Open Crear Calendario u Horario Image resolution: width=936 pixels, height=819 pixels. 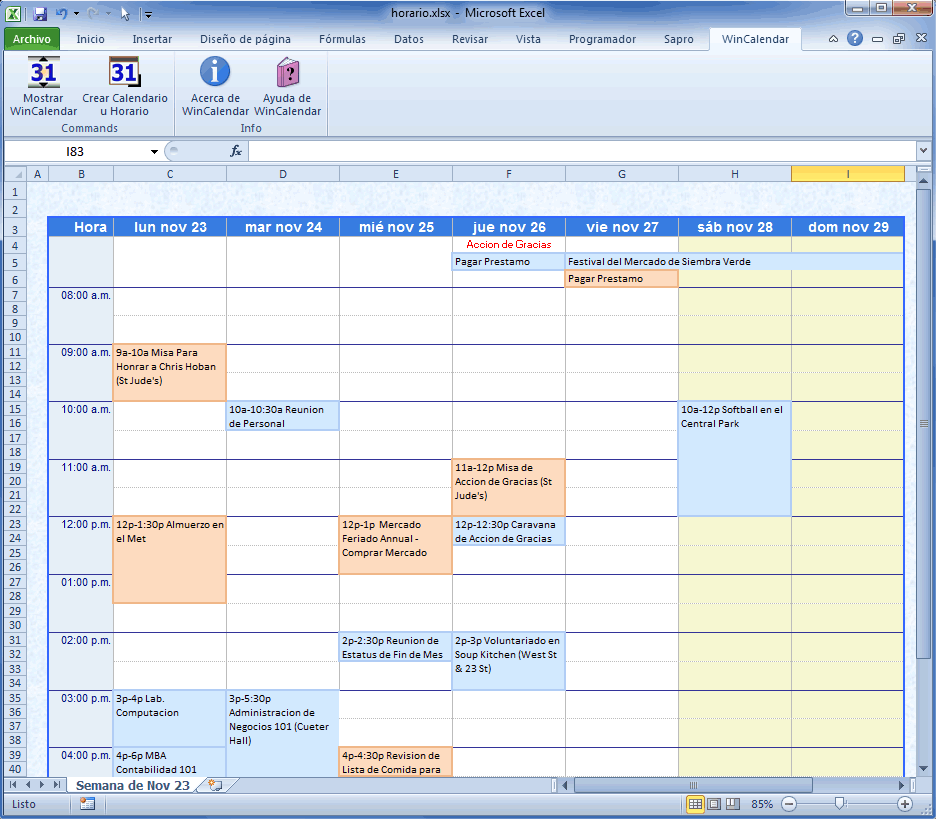124,73
